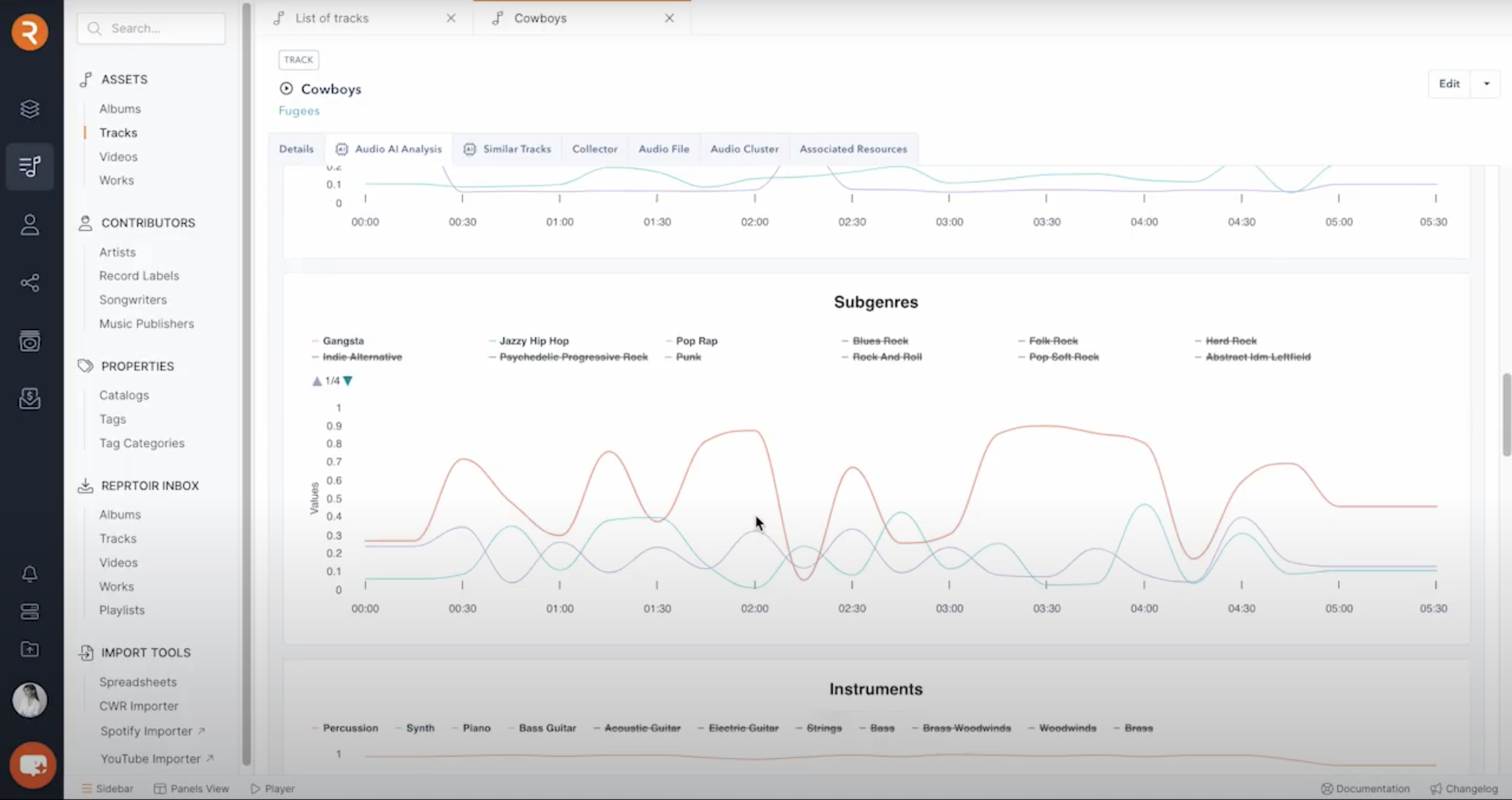Open the Audio Cluster tab

[x=744, y=149]
